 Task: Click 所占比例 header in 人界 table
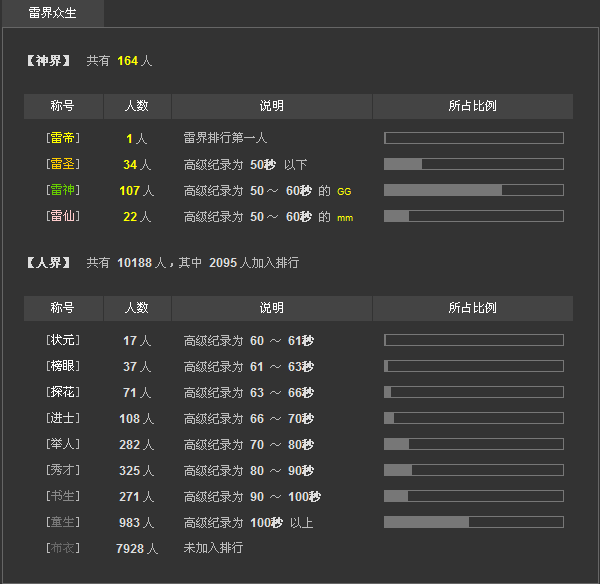473,308
